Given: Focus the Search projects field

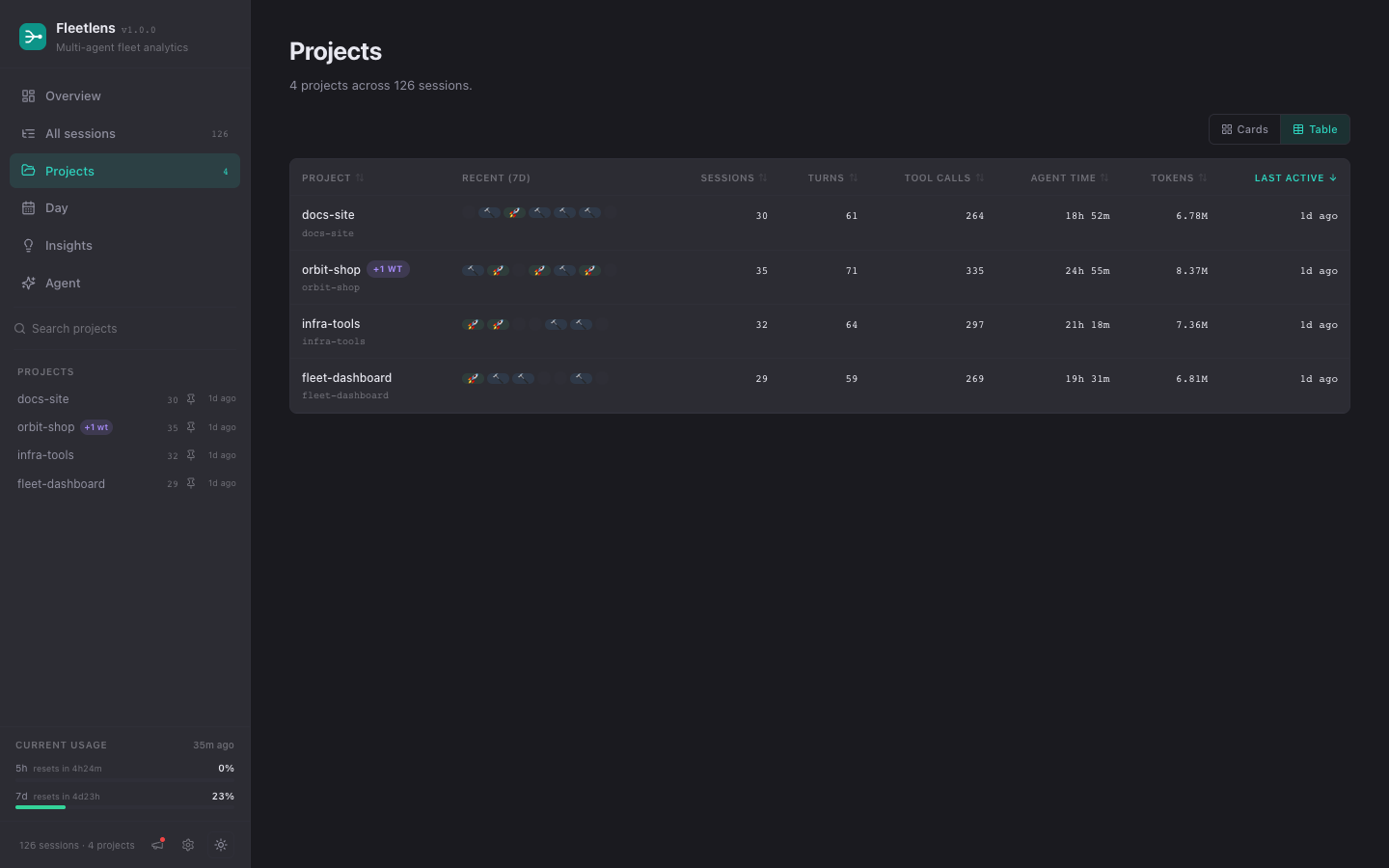Looking at the screenshot, I should [x=124, y=329].
